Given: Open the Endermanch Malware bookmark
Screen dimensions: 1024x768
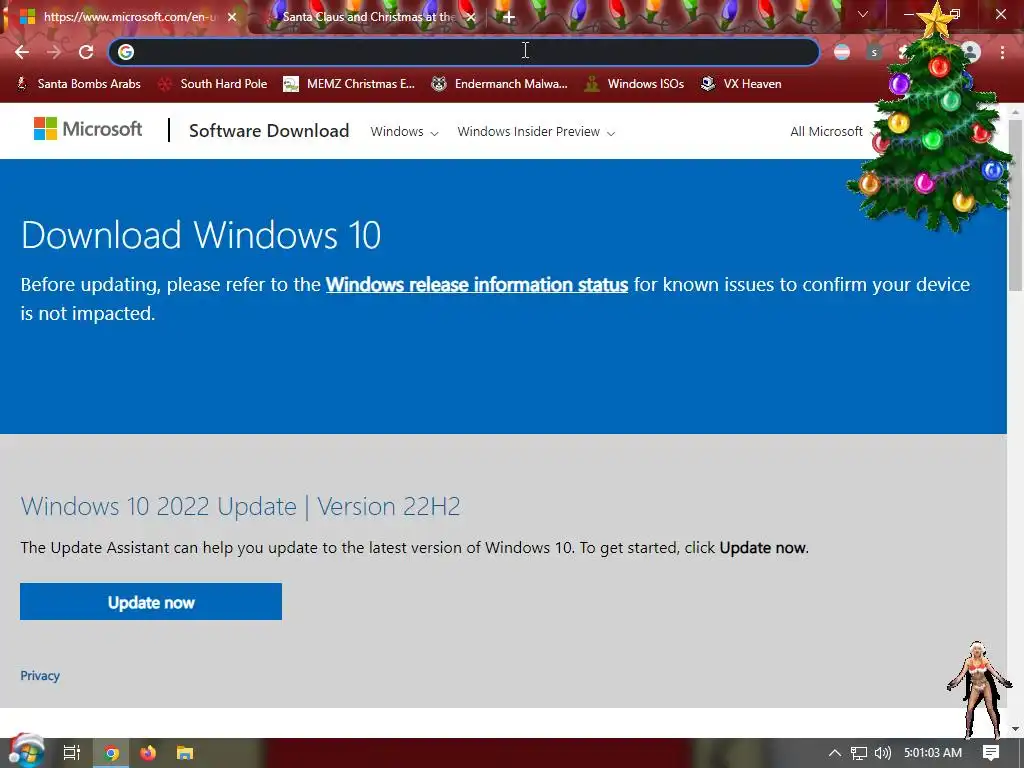Looking at the screenshot, I should click(500, 84).
